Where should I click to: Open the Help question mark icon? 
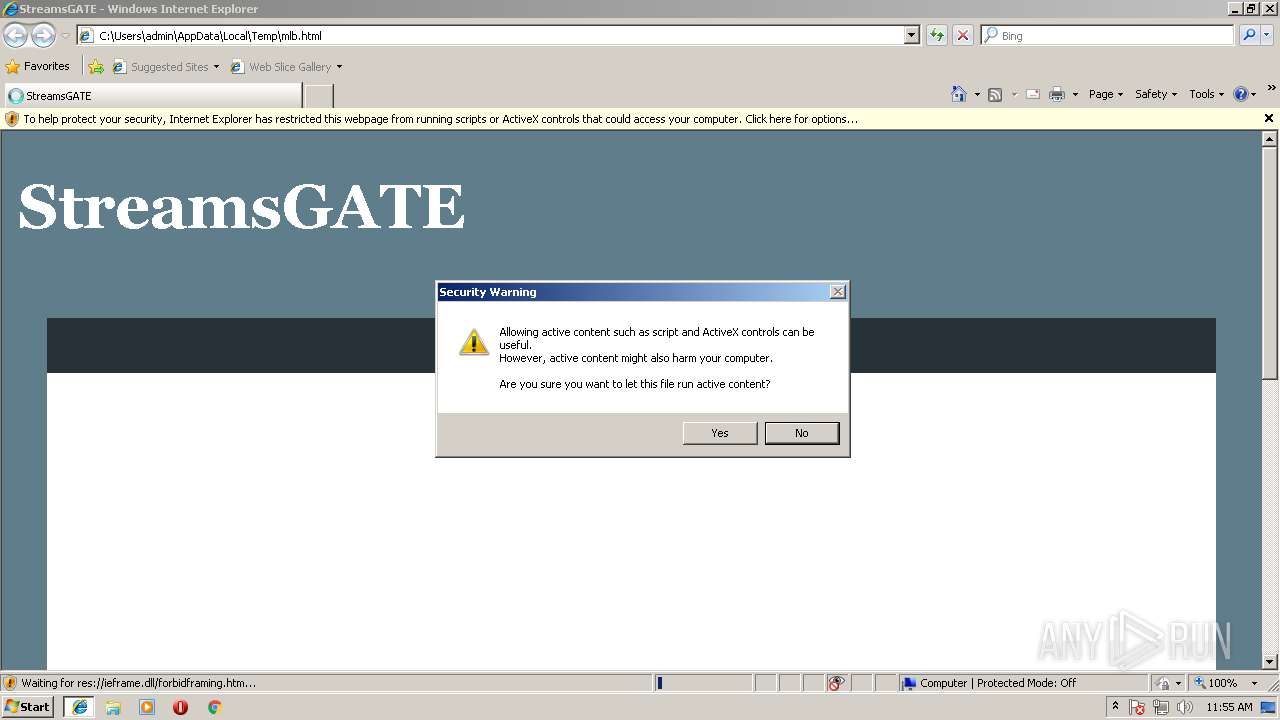pos(1241,94)
